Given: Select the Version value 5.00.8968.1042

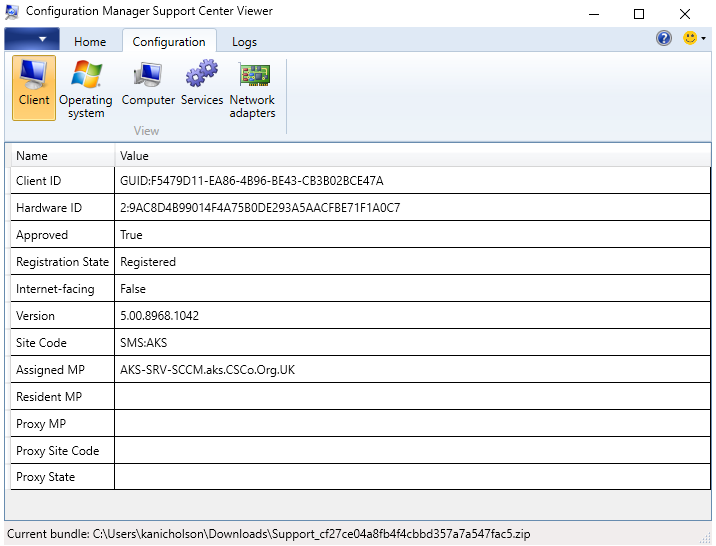Looking at the screenshot, I should 159,316.
